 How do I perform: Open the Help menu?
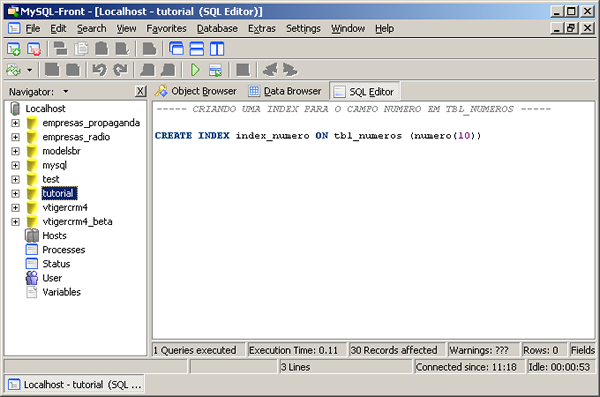pyautogui.click(x=384, y=29)
